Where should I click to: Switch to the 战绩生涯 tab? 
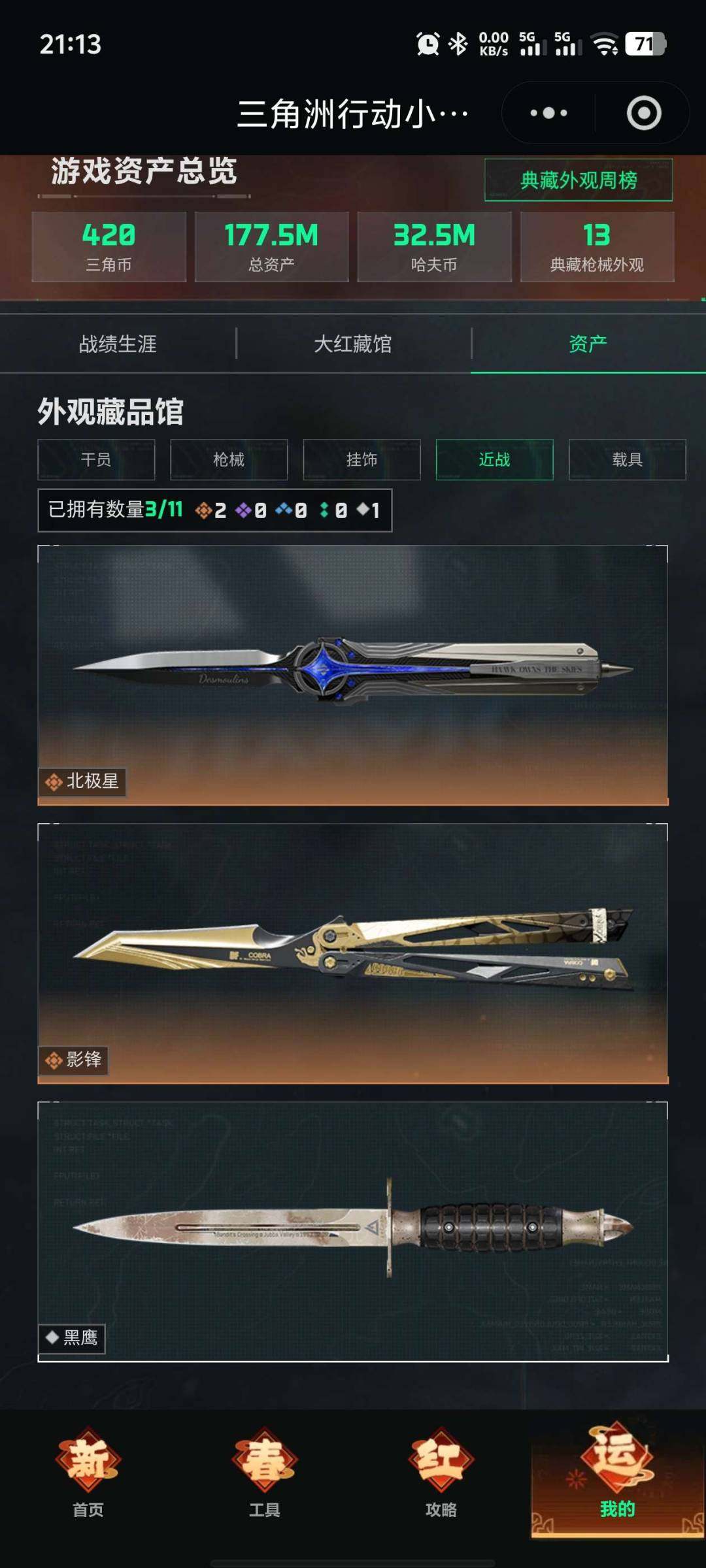(118, 344)
